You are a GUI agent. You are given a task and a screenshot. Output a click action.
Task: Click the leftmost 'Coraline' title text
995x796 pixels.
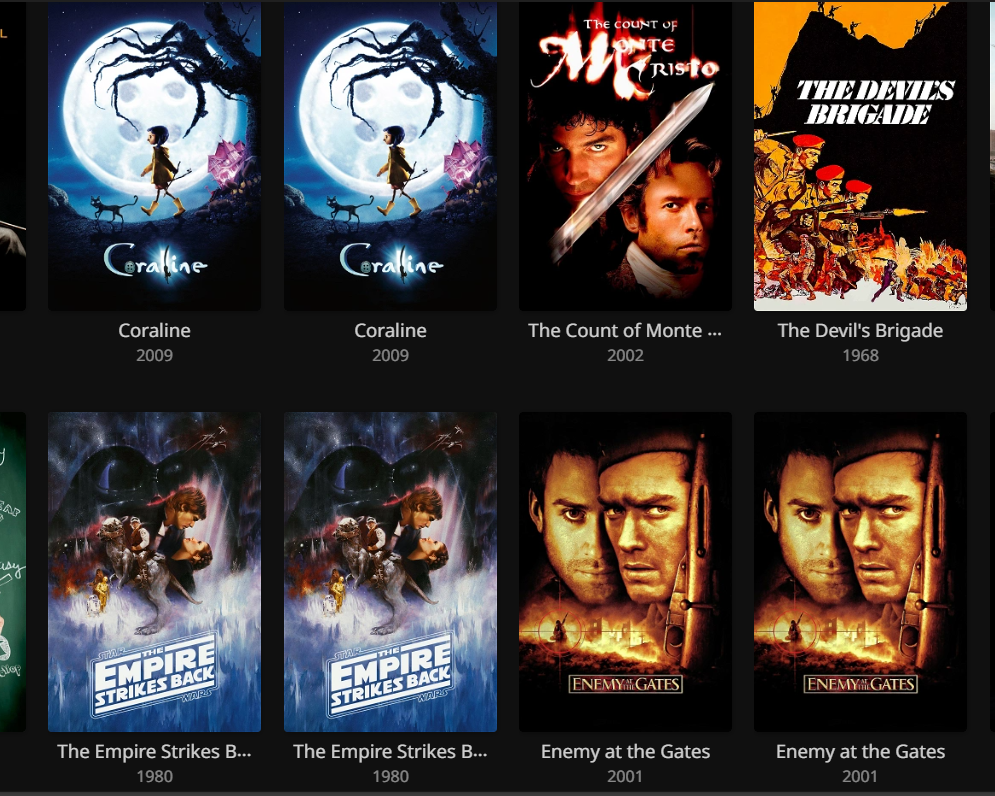[x=154, y=331]
